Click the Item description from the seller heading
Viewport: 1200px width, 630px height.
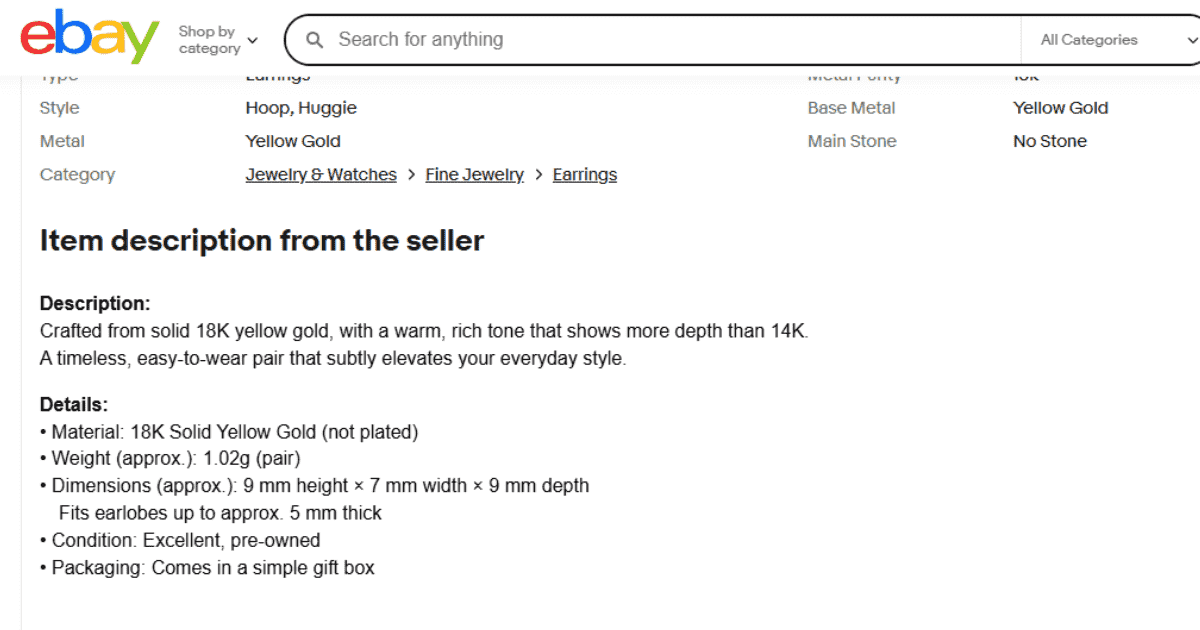coord(262,240)
